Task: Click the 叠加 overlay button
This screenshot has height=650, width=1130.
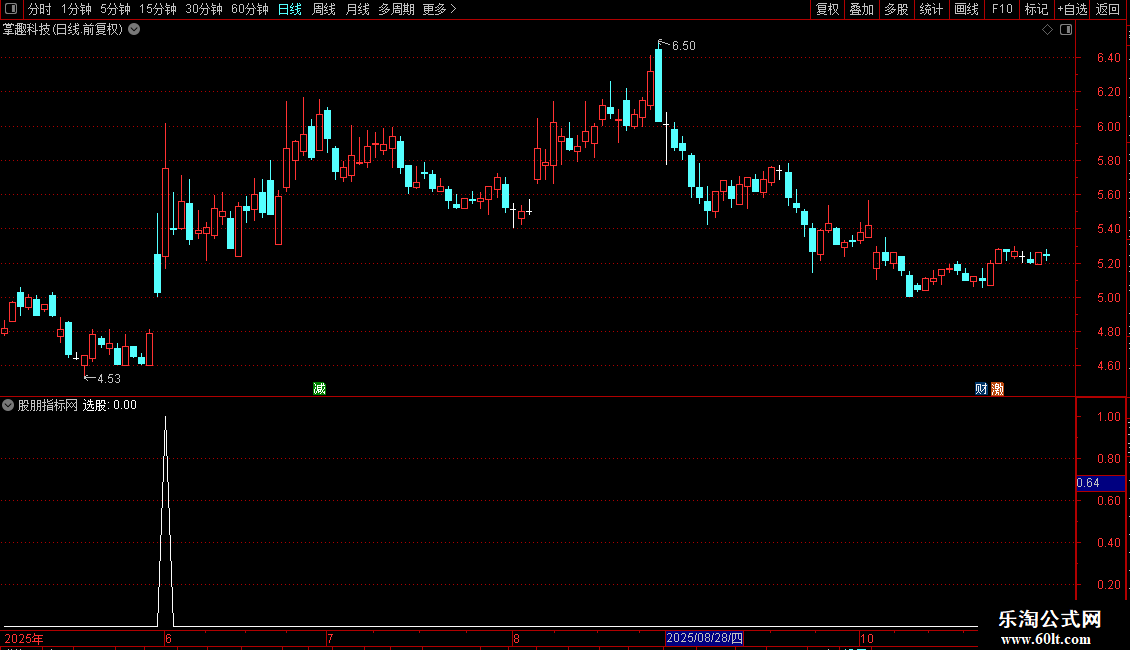Action: [861, 9]
